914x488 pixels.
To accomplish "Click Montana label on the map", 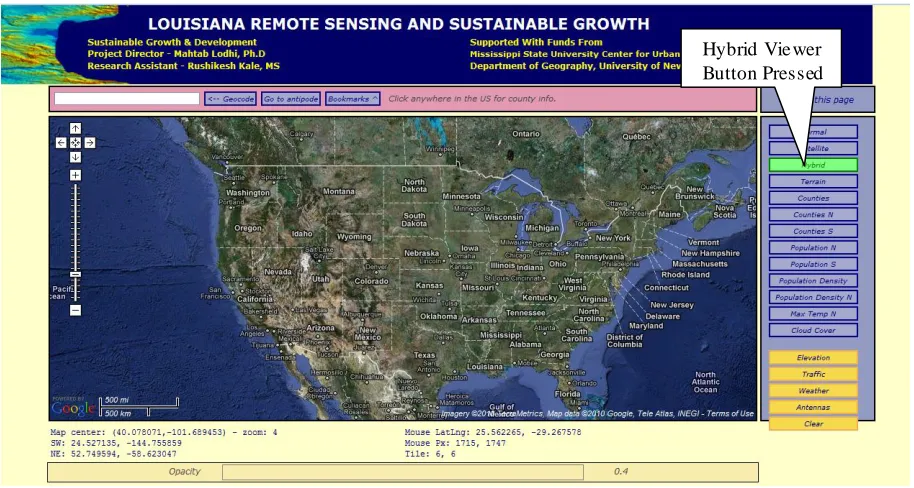I will click(339, 191).
